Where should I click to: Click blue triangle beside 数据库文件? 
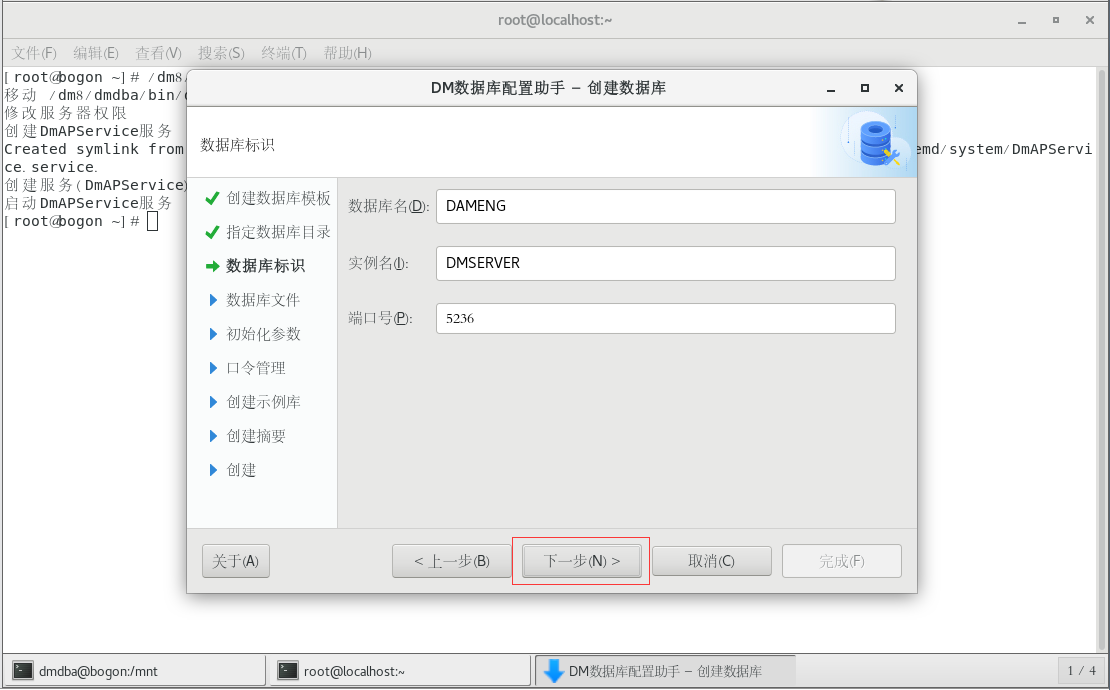213,300
